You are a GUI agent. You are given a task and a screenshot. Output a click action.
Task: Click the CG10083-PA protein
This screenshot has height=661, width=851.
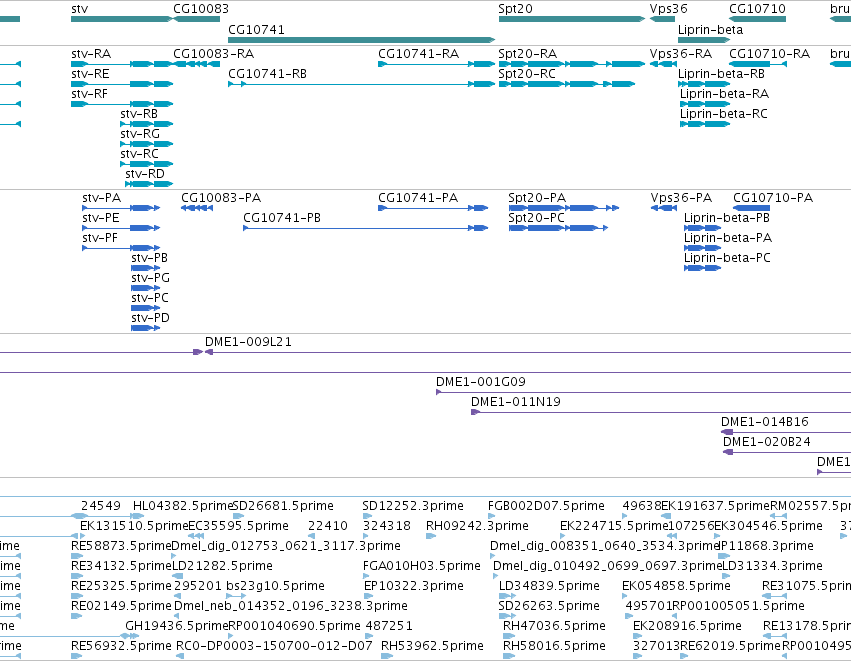pyautogui.click(x=197, y=208)
